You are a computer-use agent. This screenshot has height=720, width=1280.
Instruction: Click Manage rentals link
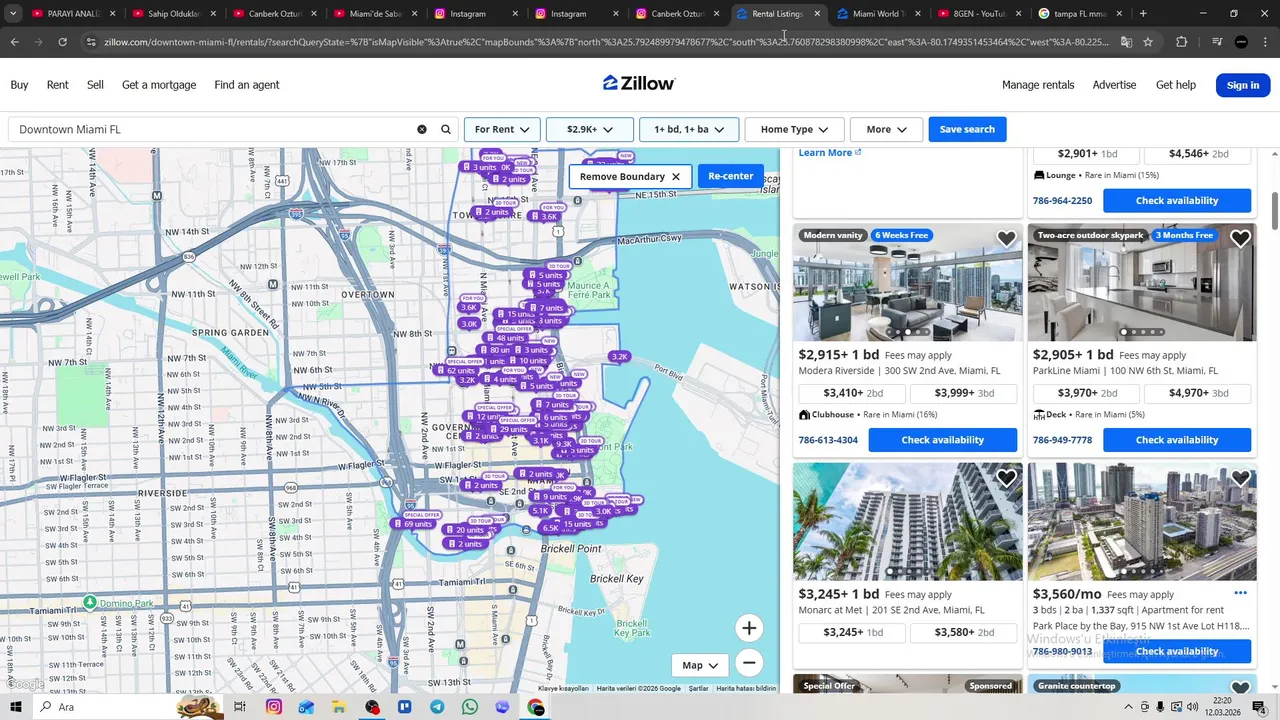click(1038, 85)
